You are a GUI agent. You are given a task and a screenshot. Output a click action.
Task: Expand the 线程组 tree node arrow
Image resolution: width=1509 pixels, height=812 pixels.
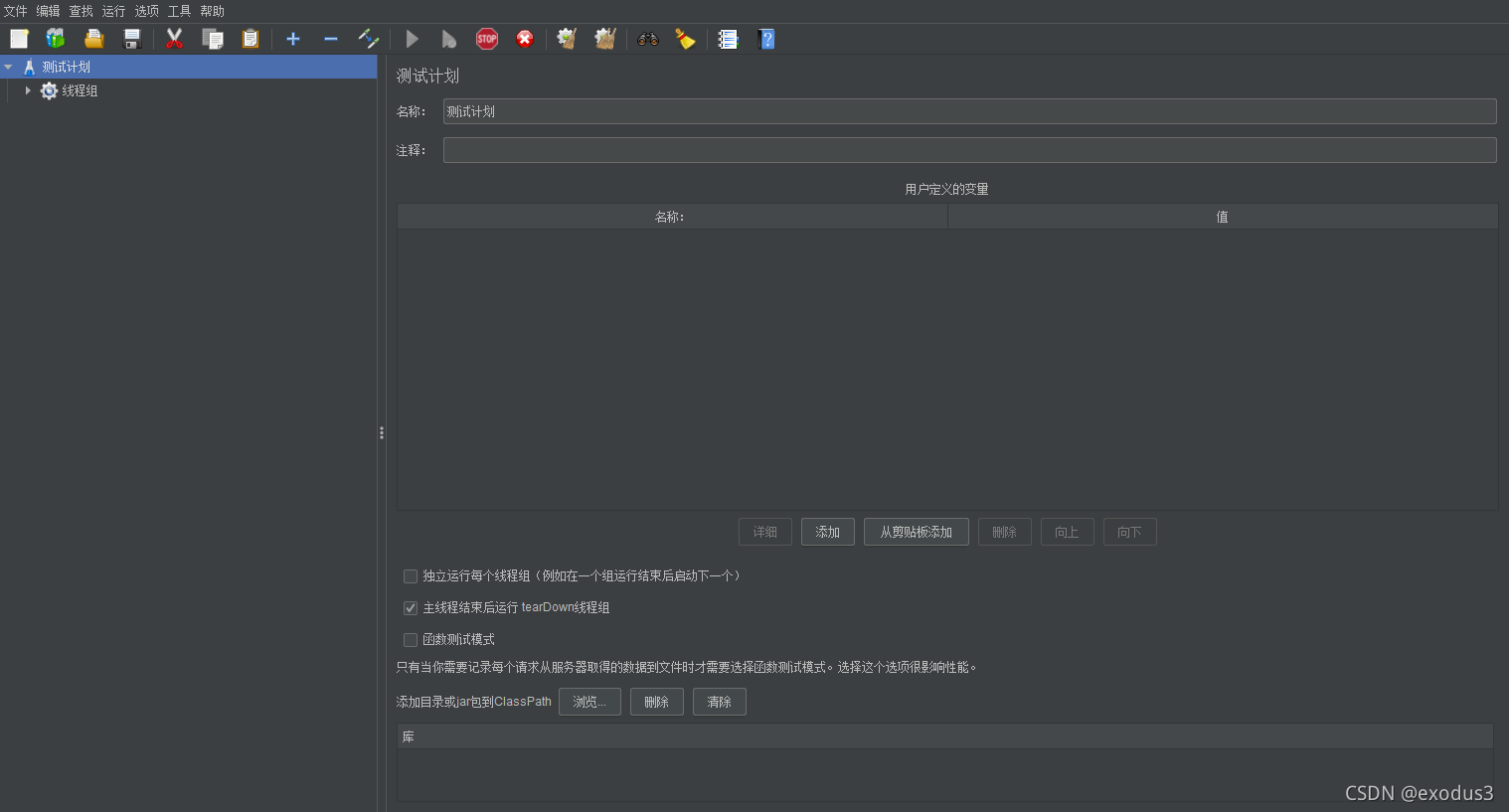tap(28, 90)
